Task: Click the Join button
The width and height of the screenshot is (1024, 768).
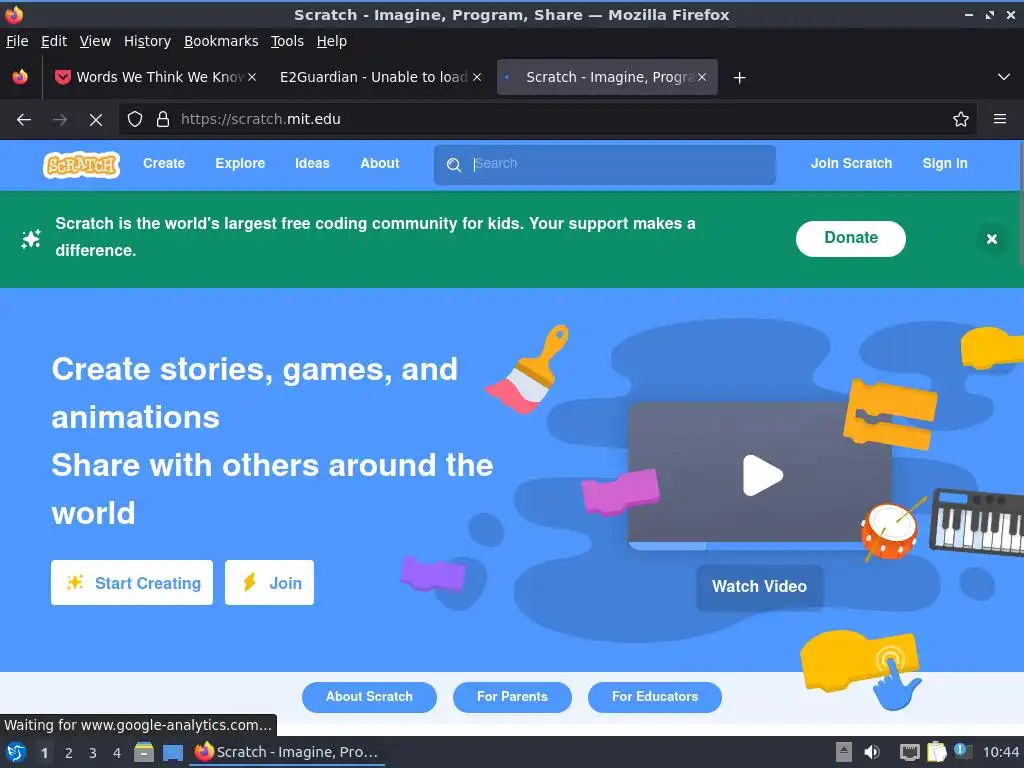Action: coord(269,583)
